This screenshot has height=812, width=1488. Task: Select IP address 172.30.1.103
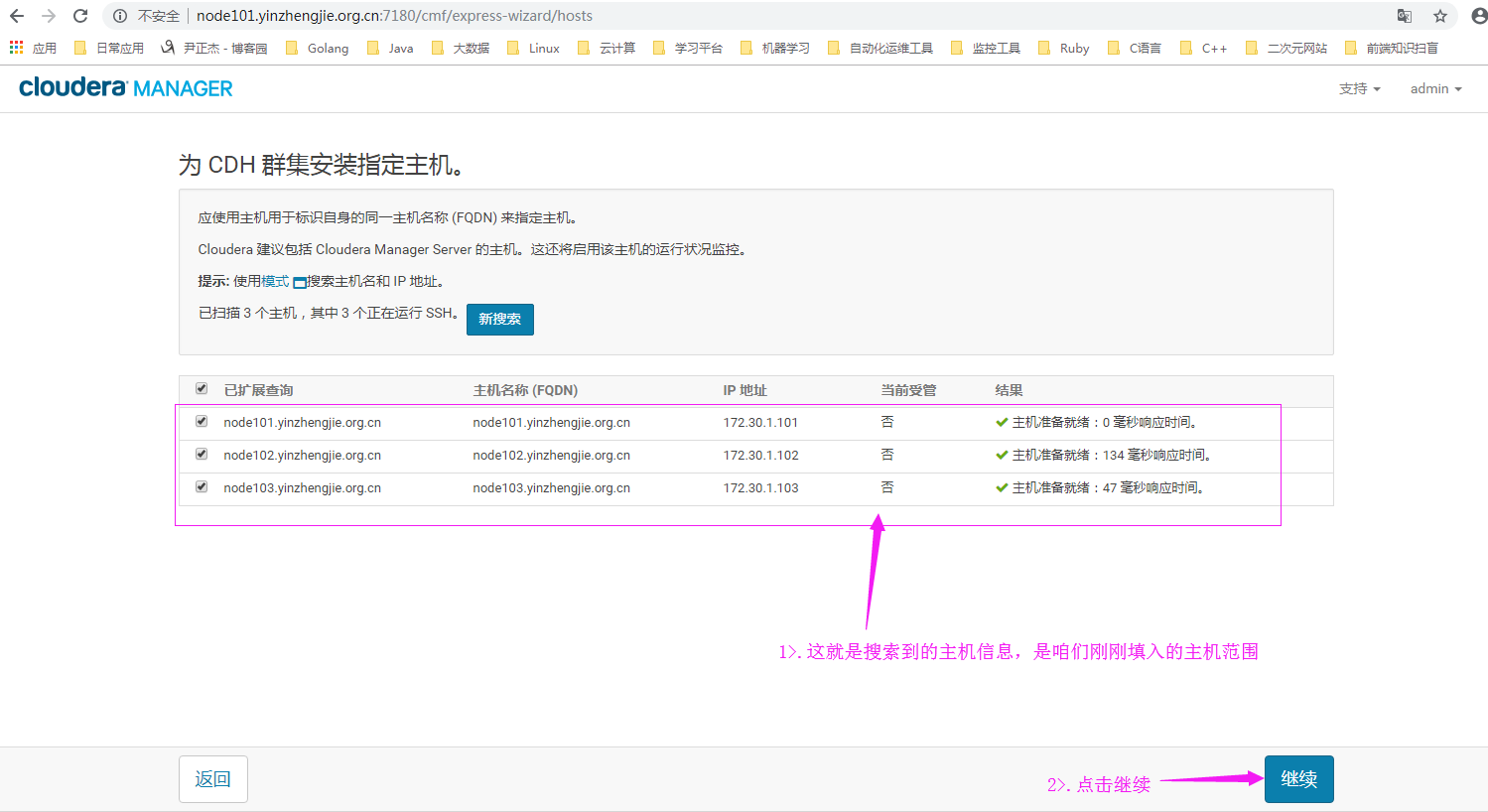click(x=760, y=488)
